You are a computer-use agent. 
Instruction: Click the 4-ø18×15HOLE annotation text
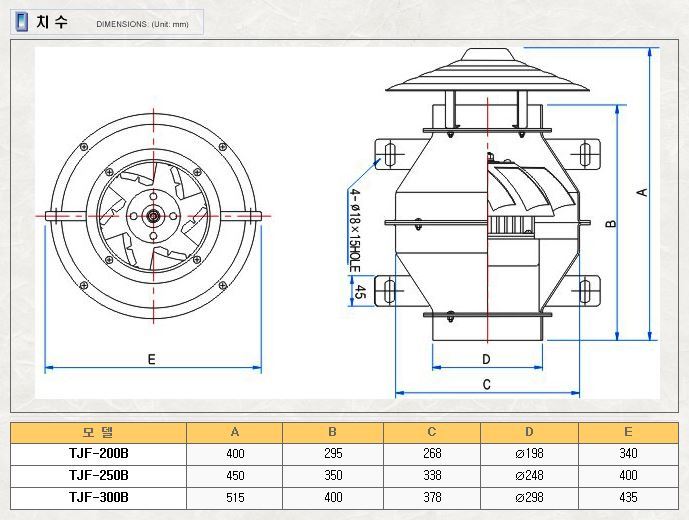click(x=354, y=229)
